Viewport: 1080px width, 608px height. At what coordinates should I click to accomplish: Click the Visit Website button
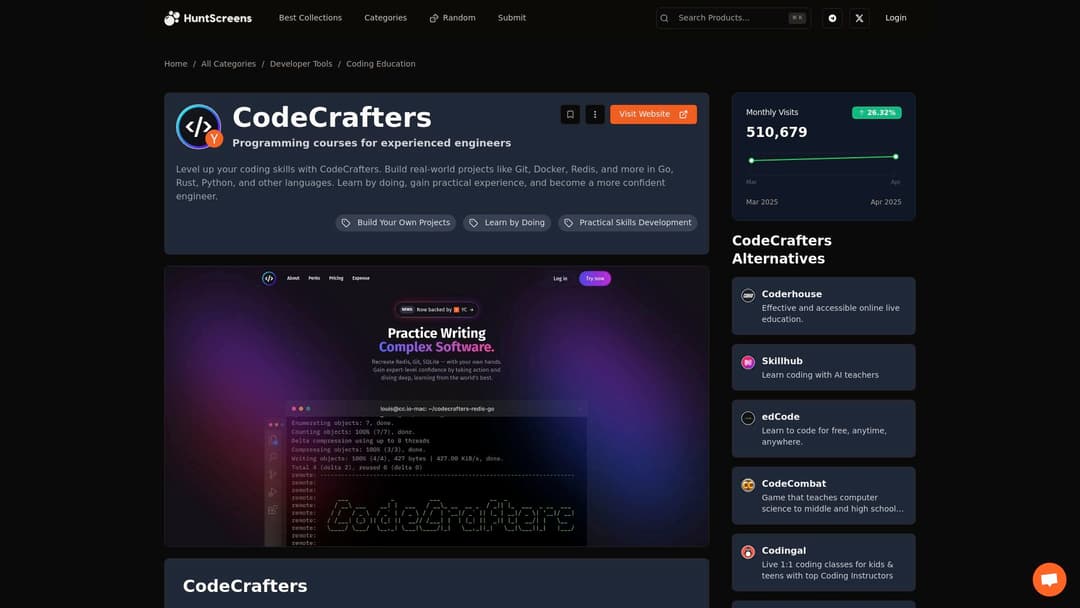pos(653,114)
